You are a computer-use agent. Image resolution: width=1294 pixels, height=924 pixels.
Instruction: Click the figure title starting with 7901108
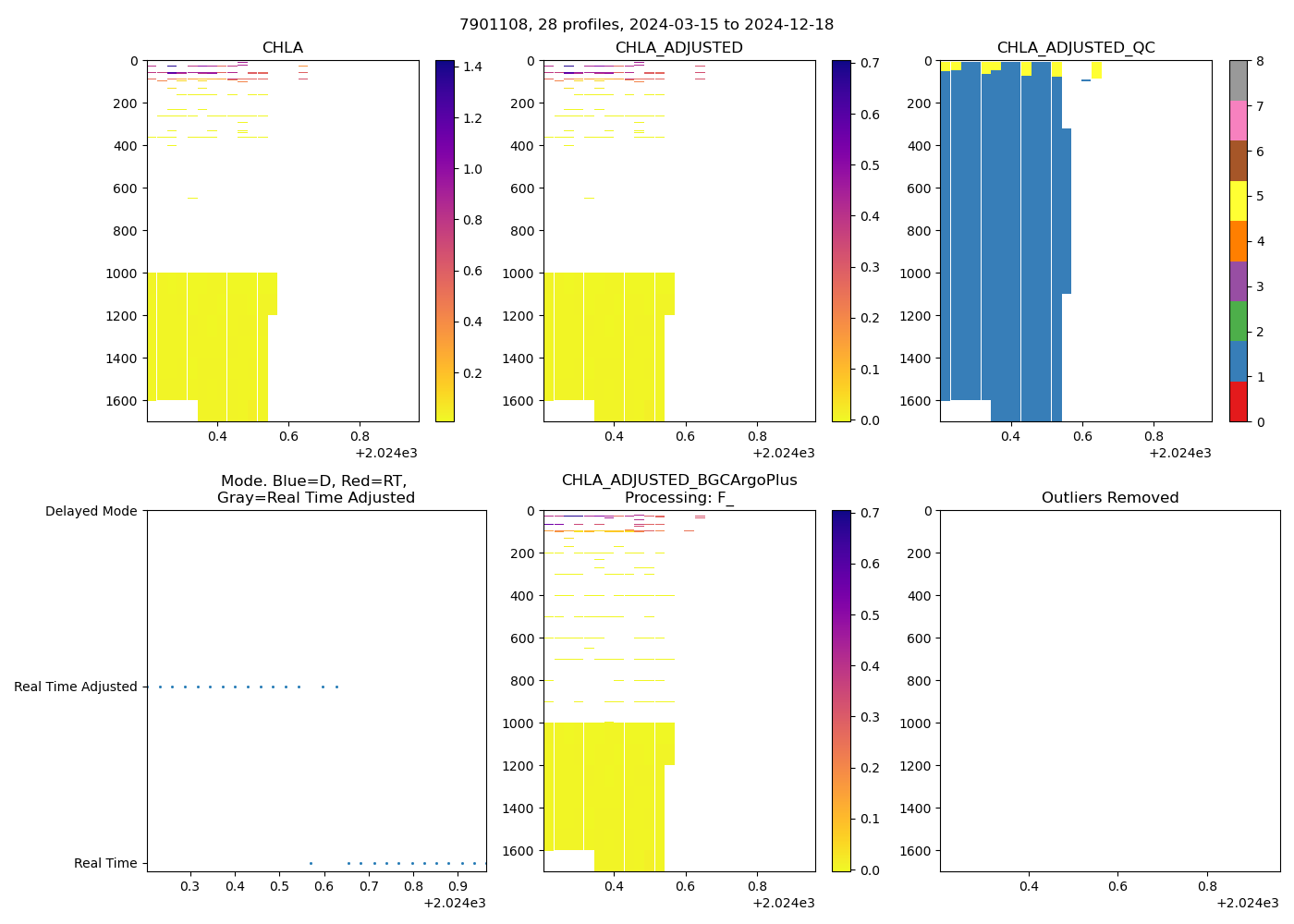coord(646,25)
